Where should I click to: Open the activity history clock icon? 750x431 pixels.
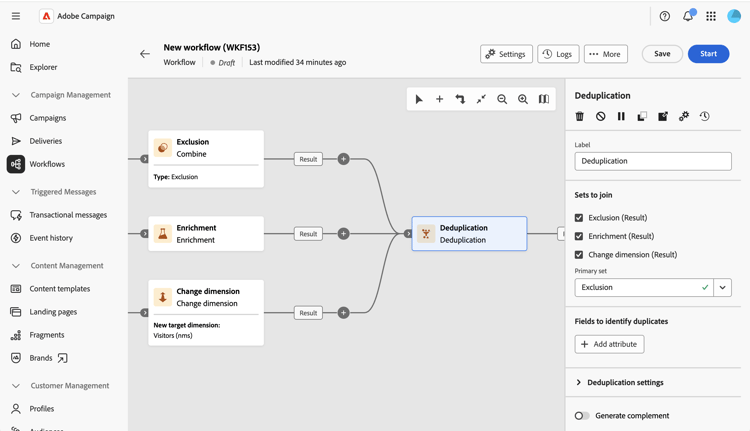[x=705, y=116]
